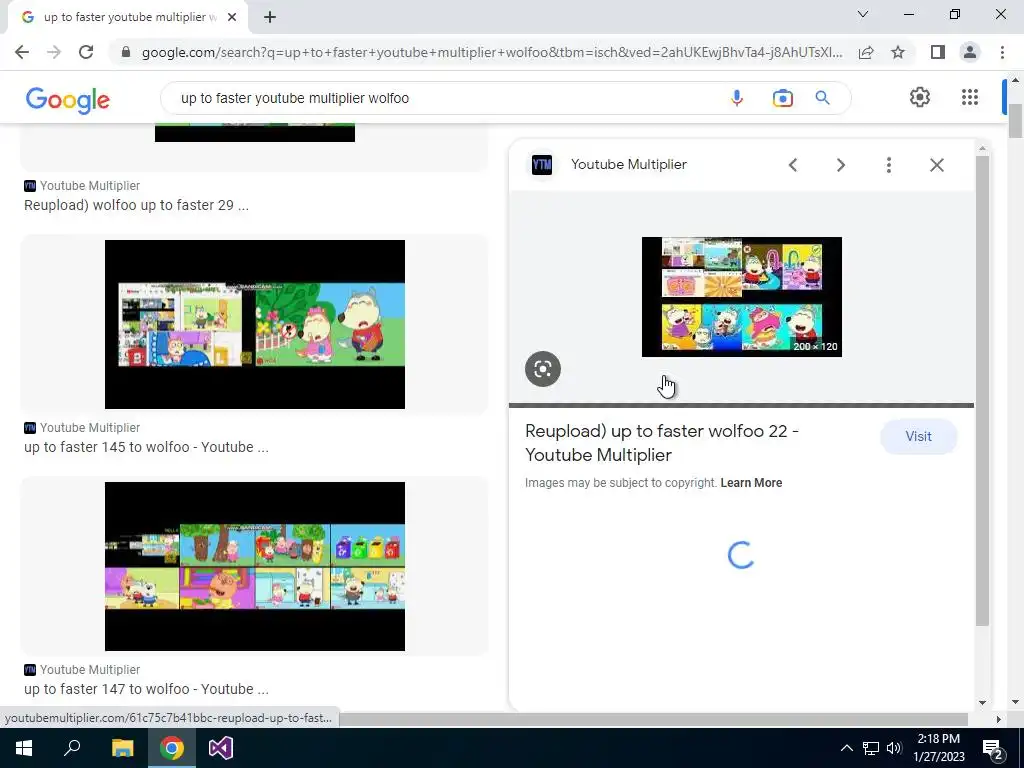The width and height of the screenshot is (1024, 768).
Task: Select the 'up to faster youtube multiplier' tab
Action: 129,17
